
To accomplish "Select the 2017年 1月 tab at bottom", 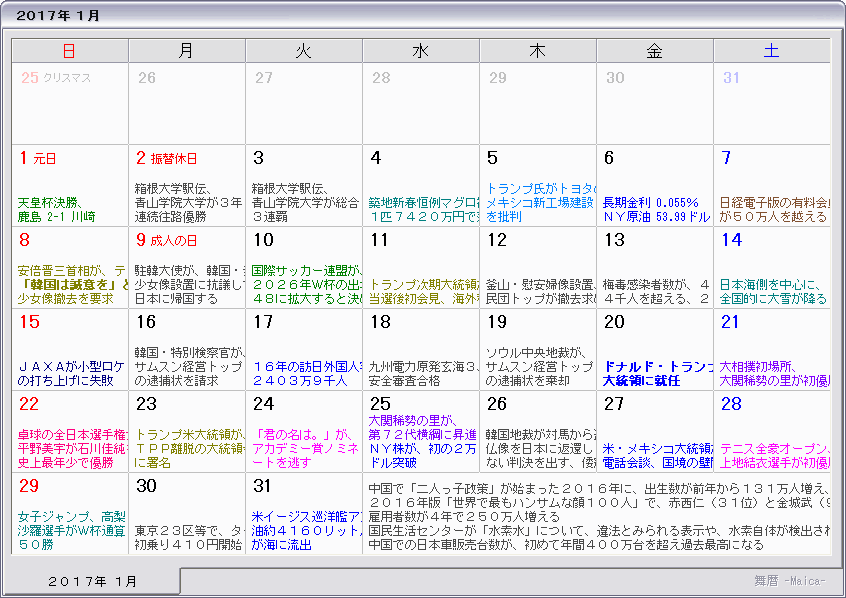I will coord(92,581).
